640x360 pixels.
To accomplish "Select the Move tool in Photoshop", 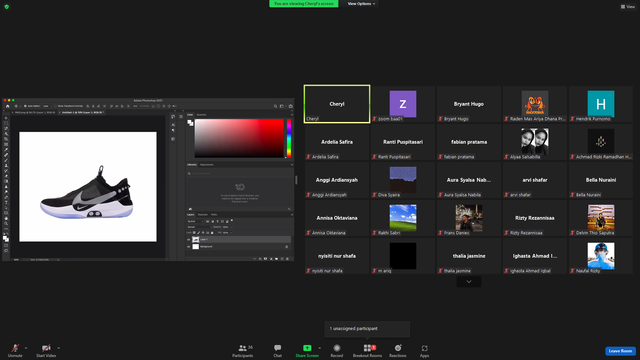I will coord(6,118).
